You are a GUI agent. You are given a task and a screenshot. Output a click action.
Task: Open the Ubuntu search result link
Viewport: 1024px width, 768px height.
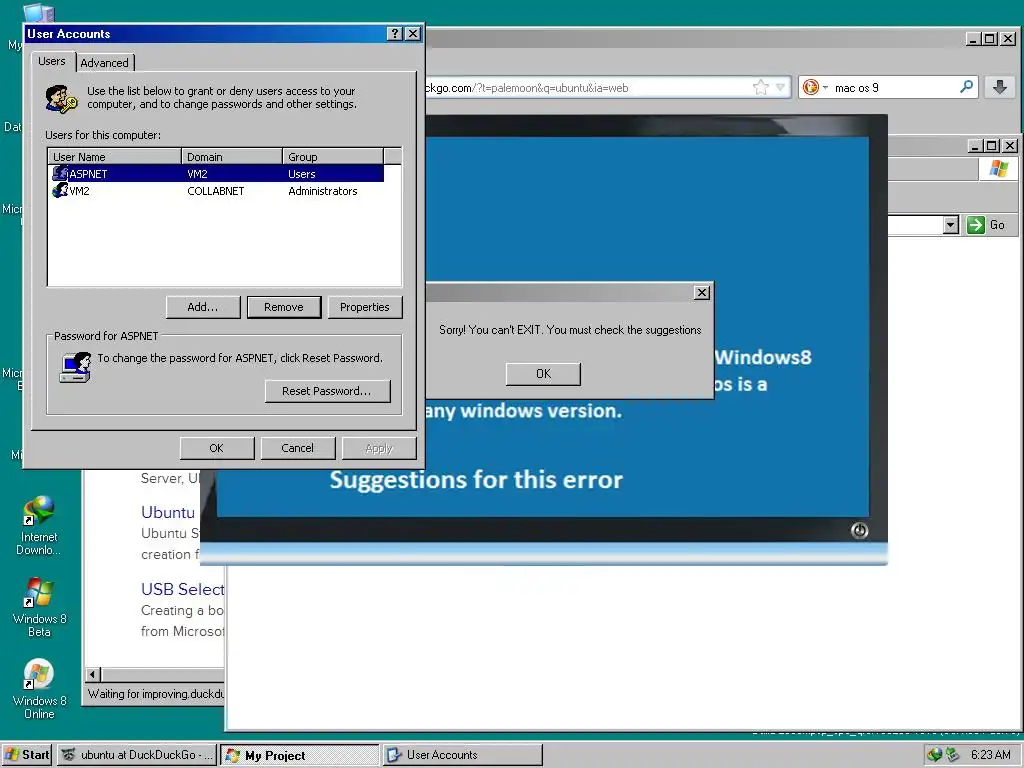[168, 512]
